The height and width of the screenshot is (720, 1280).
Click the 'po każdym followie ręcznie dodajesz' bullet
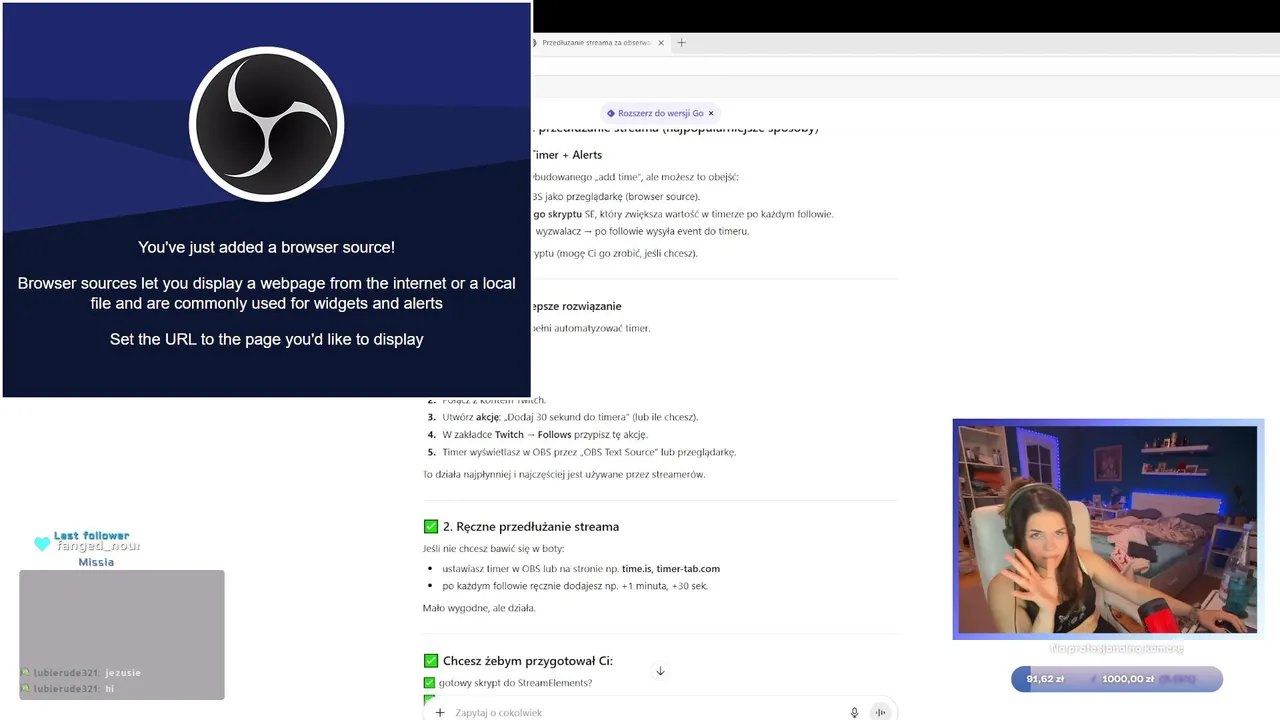click(x=575, y=586)
